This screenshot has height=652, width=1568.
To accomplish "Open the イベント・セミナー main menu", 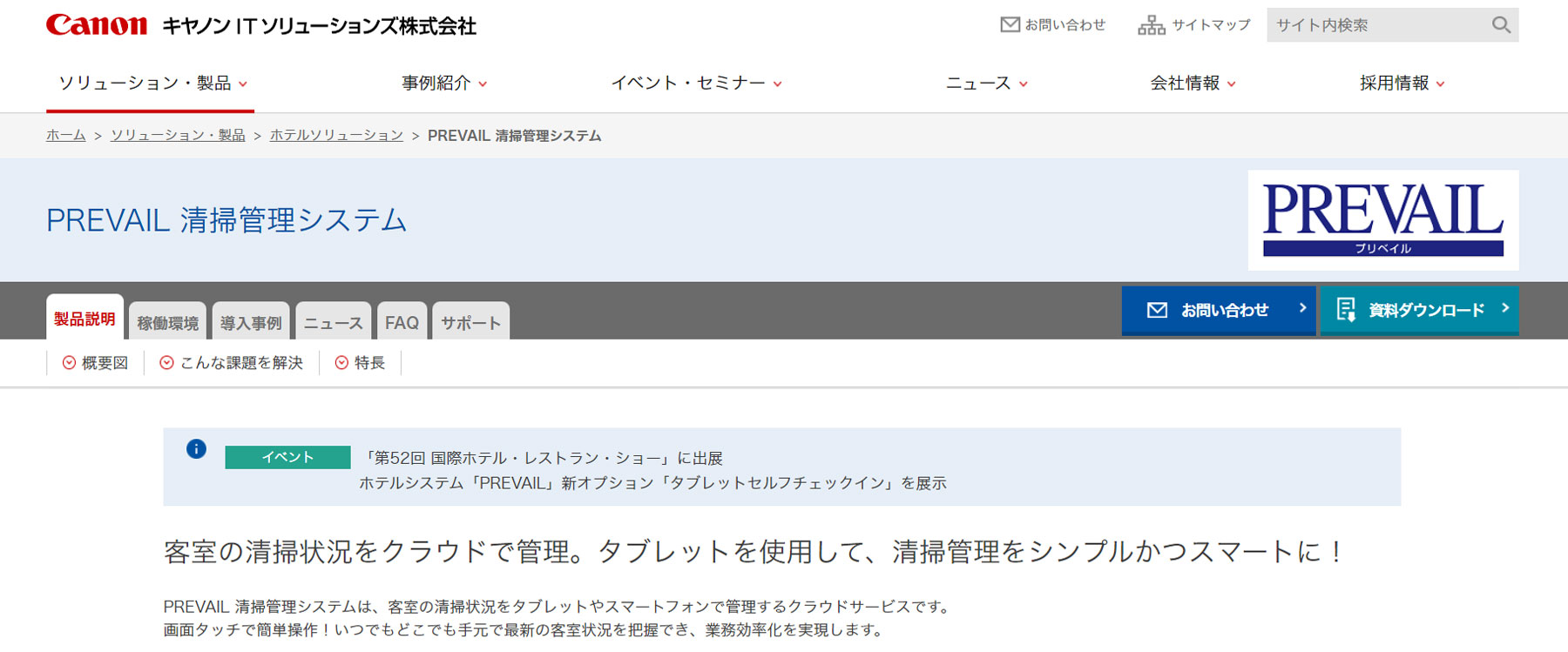I will pos(688,84).
